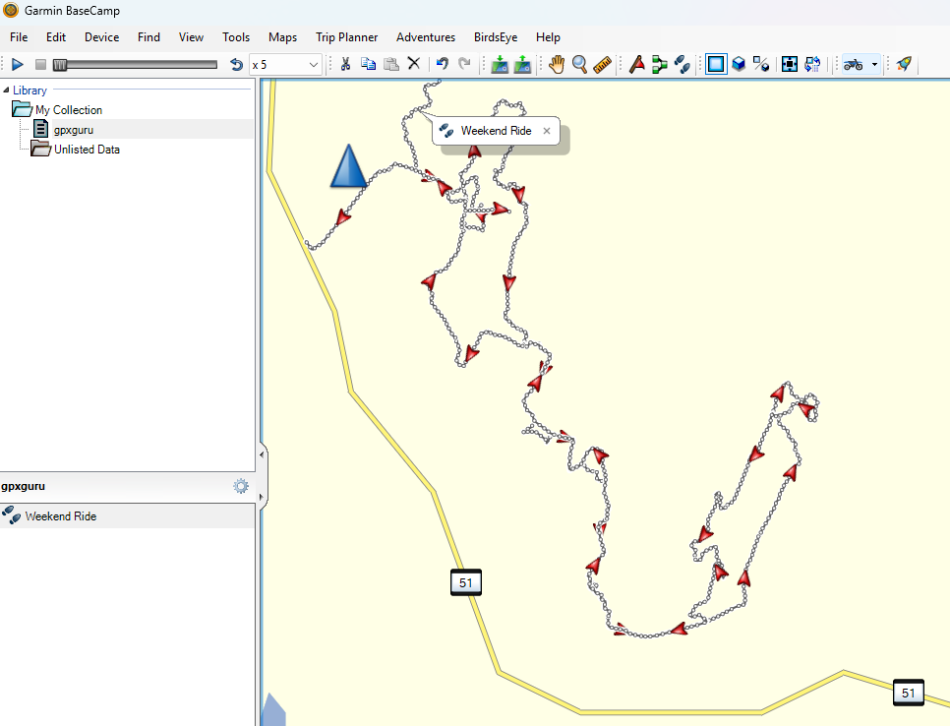The height and width of the screenshot is (726, 950).
Task: Click the Paste clipboard icon
Action: pyautogui.click(x=391, y=64)
